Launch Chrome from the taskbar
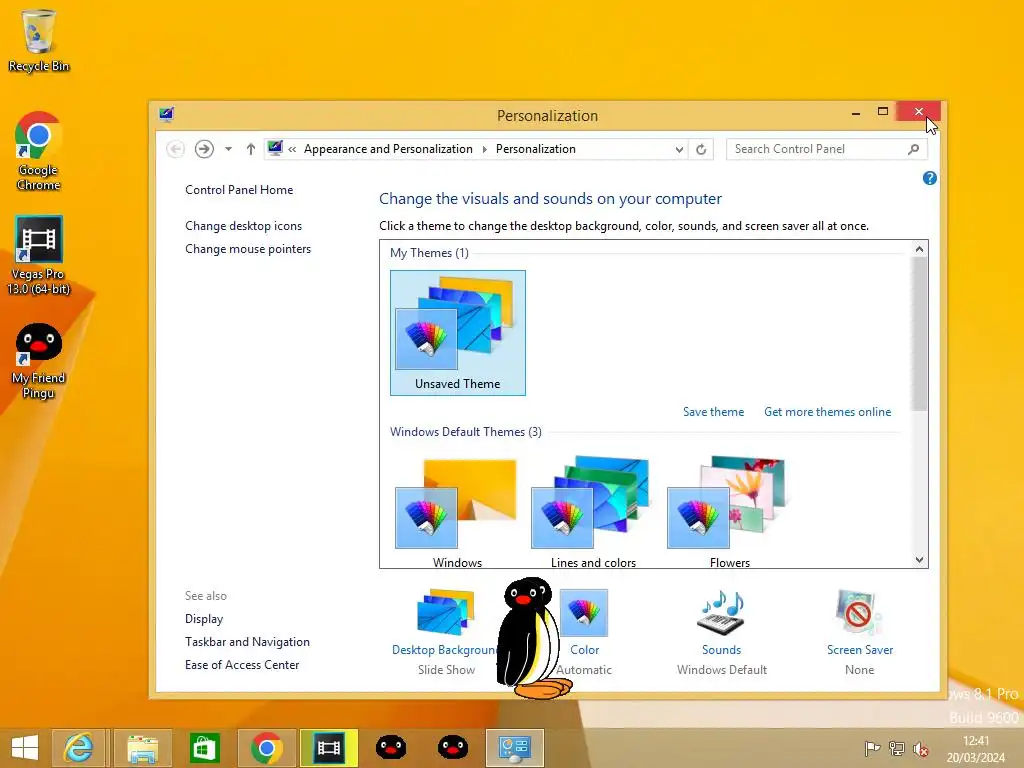 [266, 748]
